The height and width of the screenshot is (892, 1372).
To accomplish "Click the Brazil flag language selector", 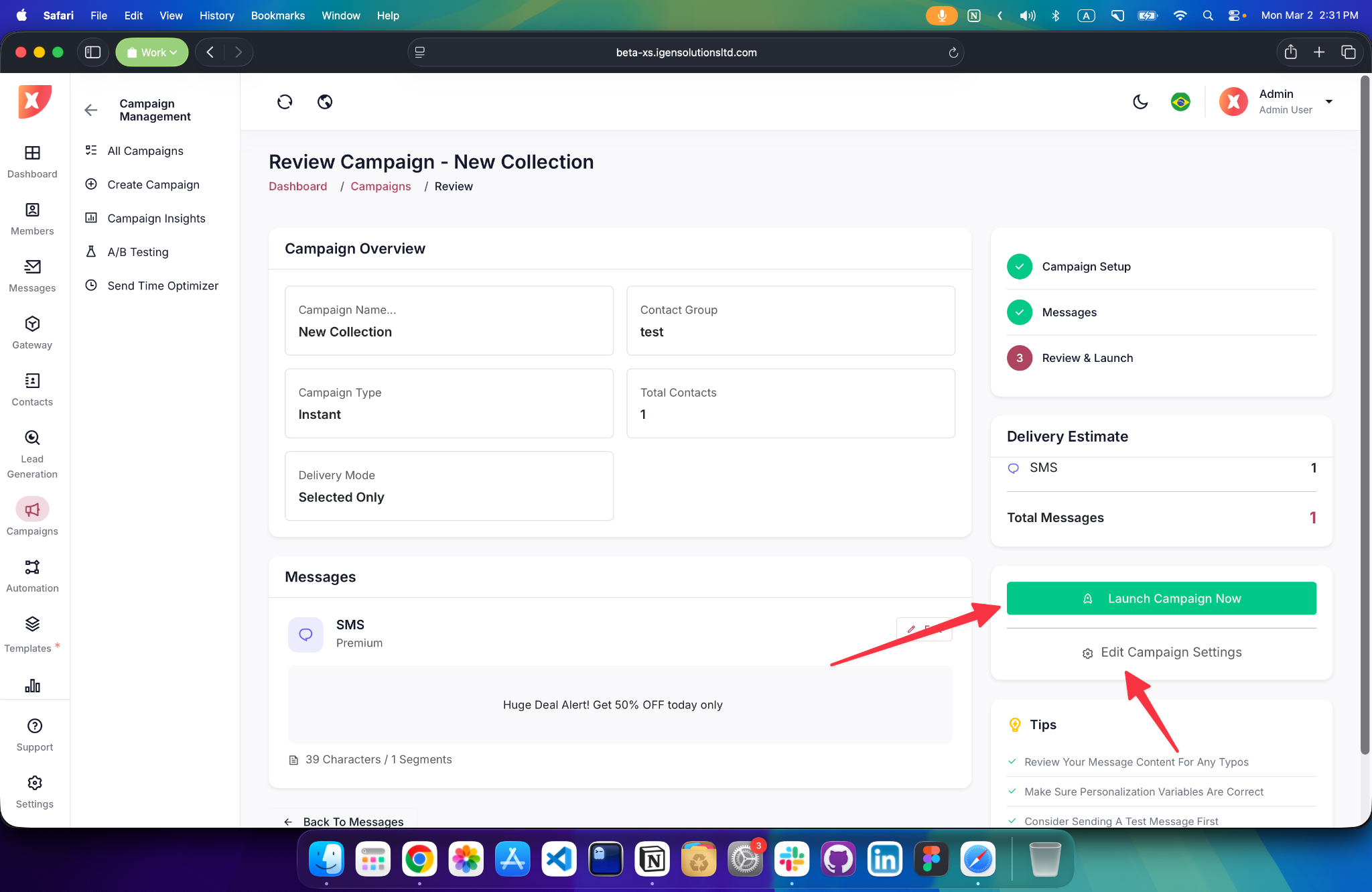I will [x=1180, y=102].
